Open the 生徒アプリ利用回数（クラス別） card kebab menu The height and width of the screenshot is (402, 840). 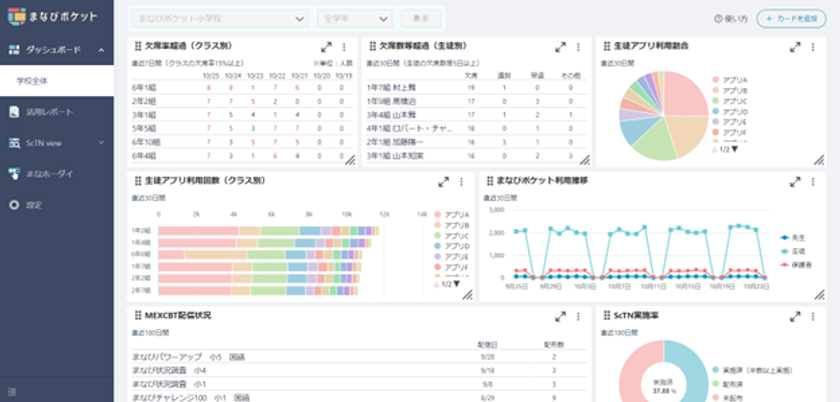click(461, 182)
